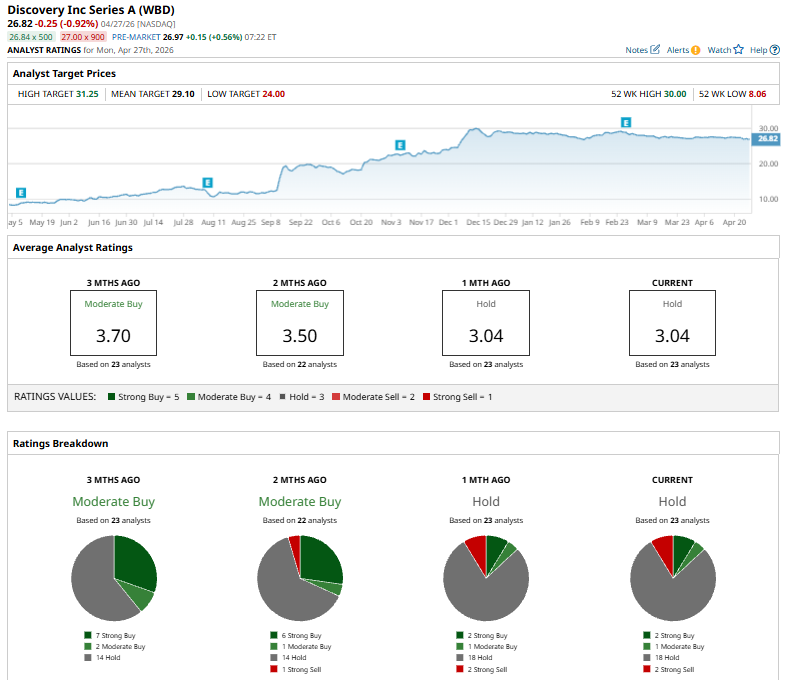The height and width of the screenshot is (680, 787).
Task: Select the 2 Mths Ago 3.50 rating box
Action: [x=299, y=323]
